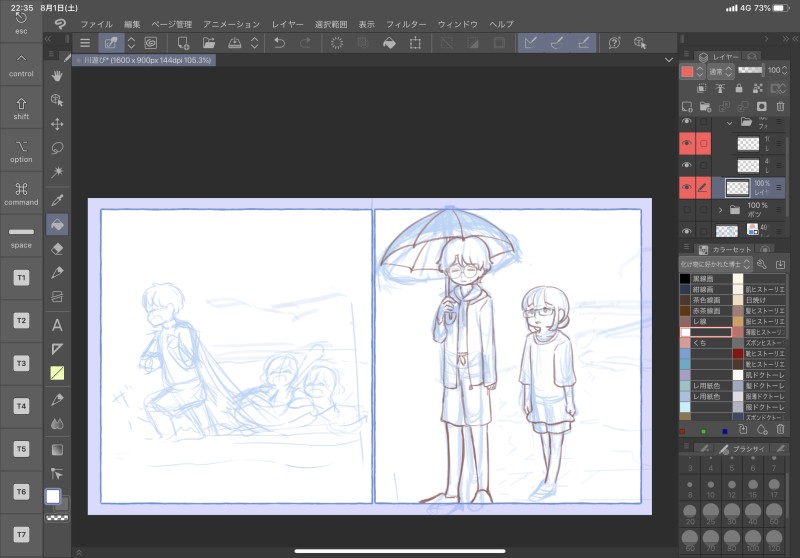Click the Undo arrow in command bar
Screen dimensions: 800x558
(279, 43)
